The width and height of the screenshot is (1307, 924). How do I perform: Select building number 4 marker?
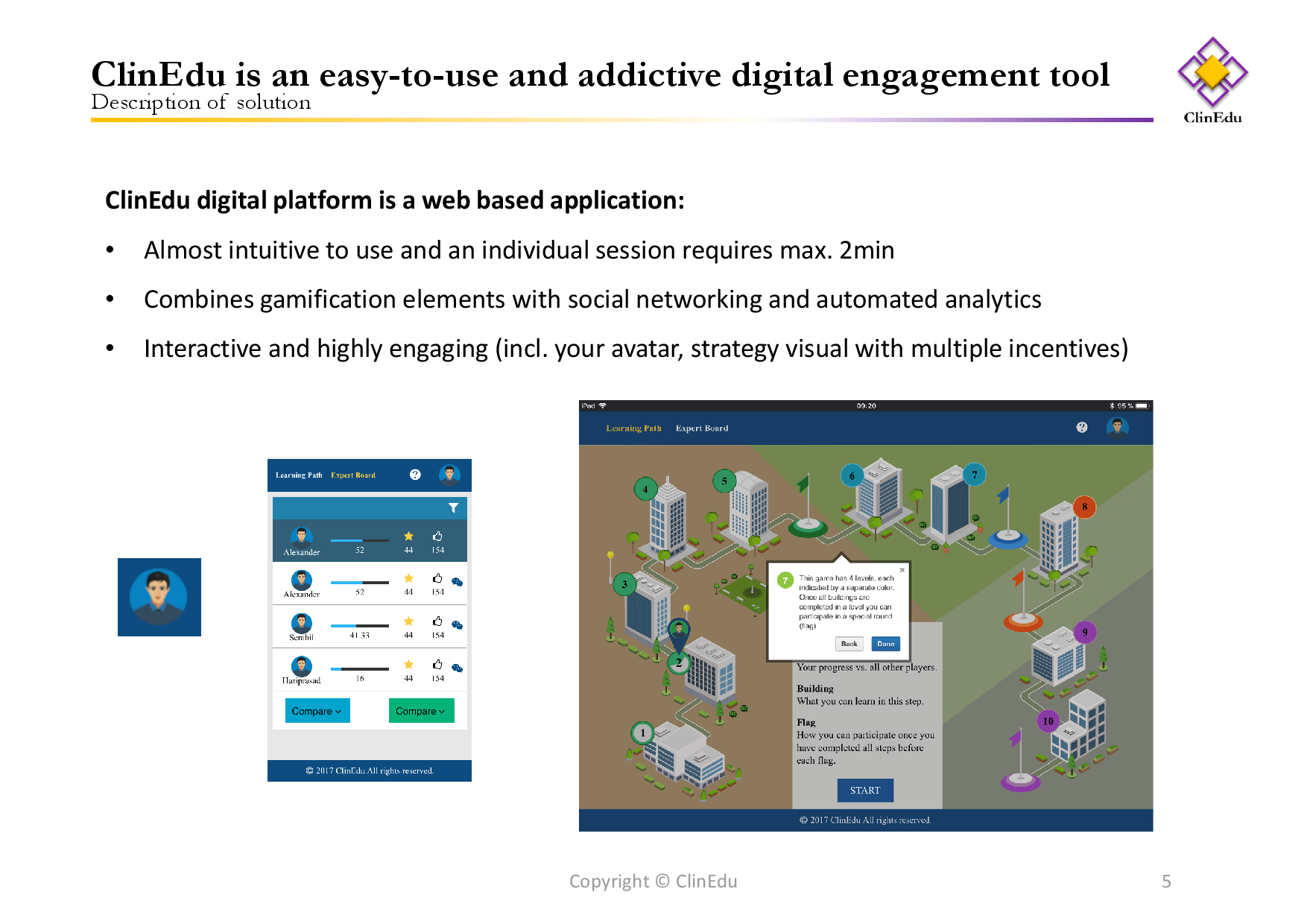(645, 490)
